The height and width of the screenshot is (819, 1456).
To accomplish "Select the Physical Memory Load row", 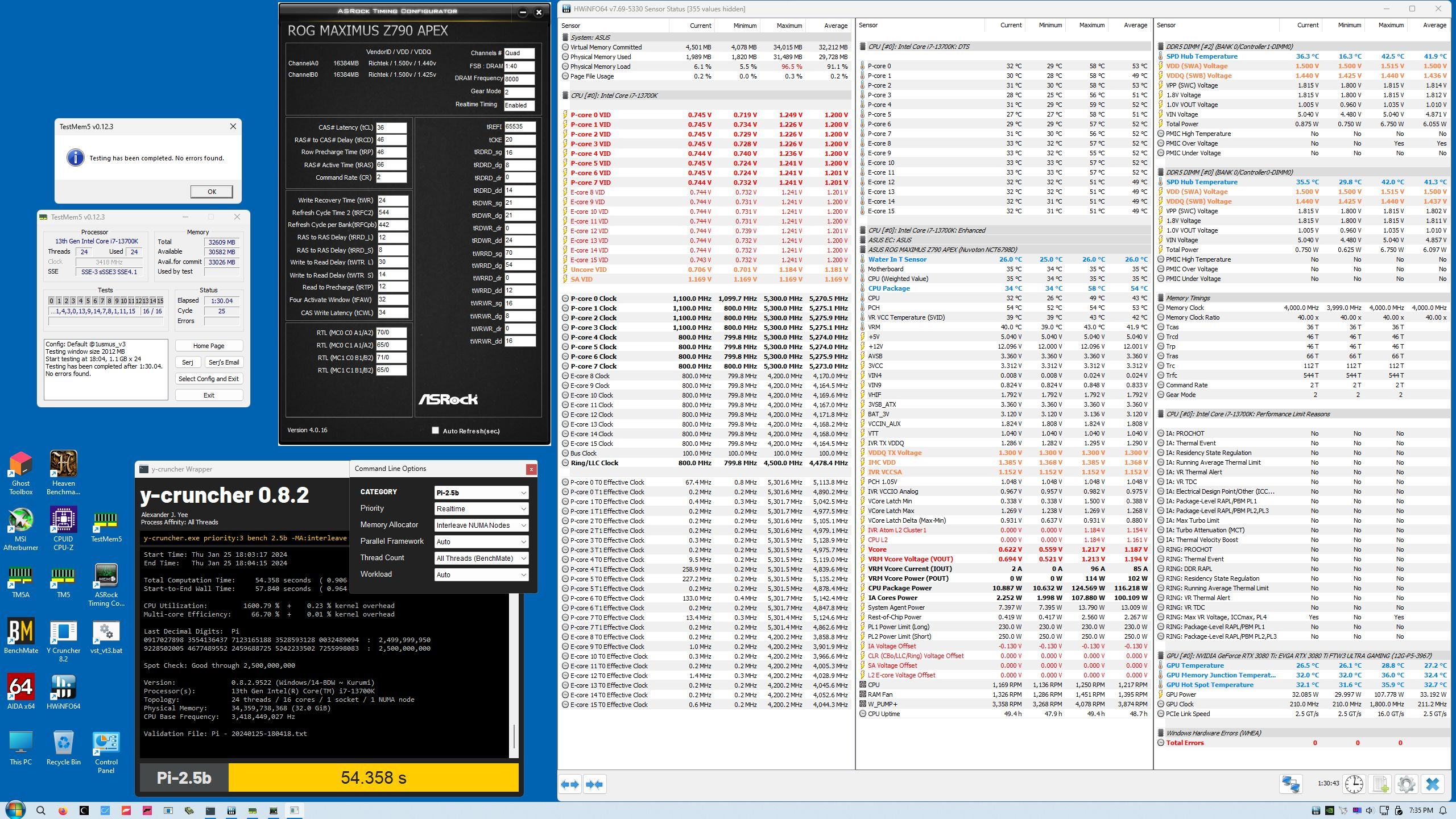I will [705, 67].
